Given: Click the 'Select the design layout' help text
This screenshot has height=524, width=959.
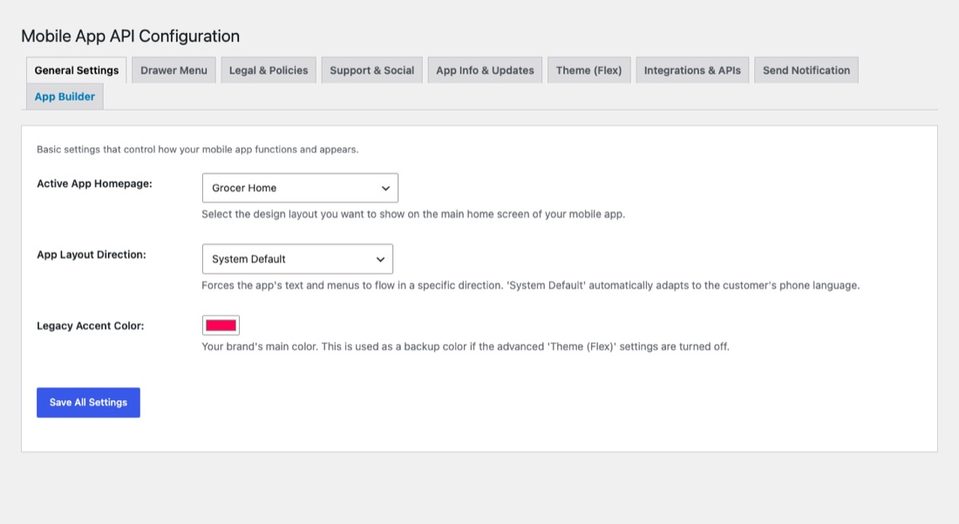Looking at the screenshot, I should [413, 214].
